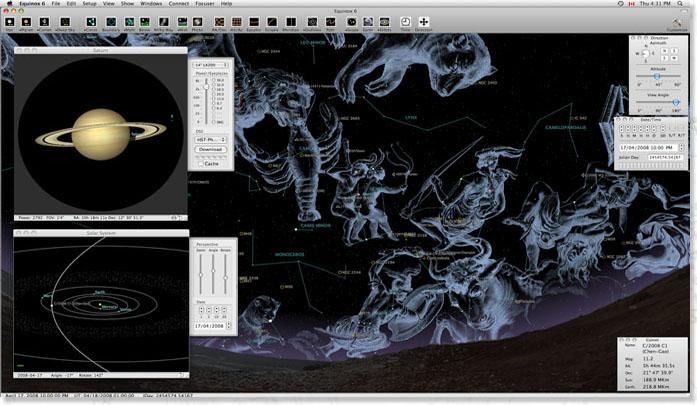
Task: Click the Julian Day value field
Action: pos(665,157)
